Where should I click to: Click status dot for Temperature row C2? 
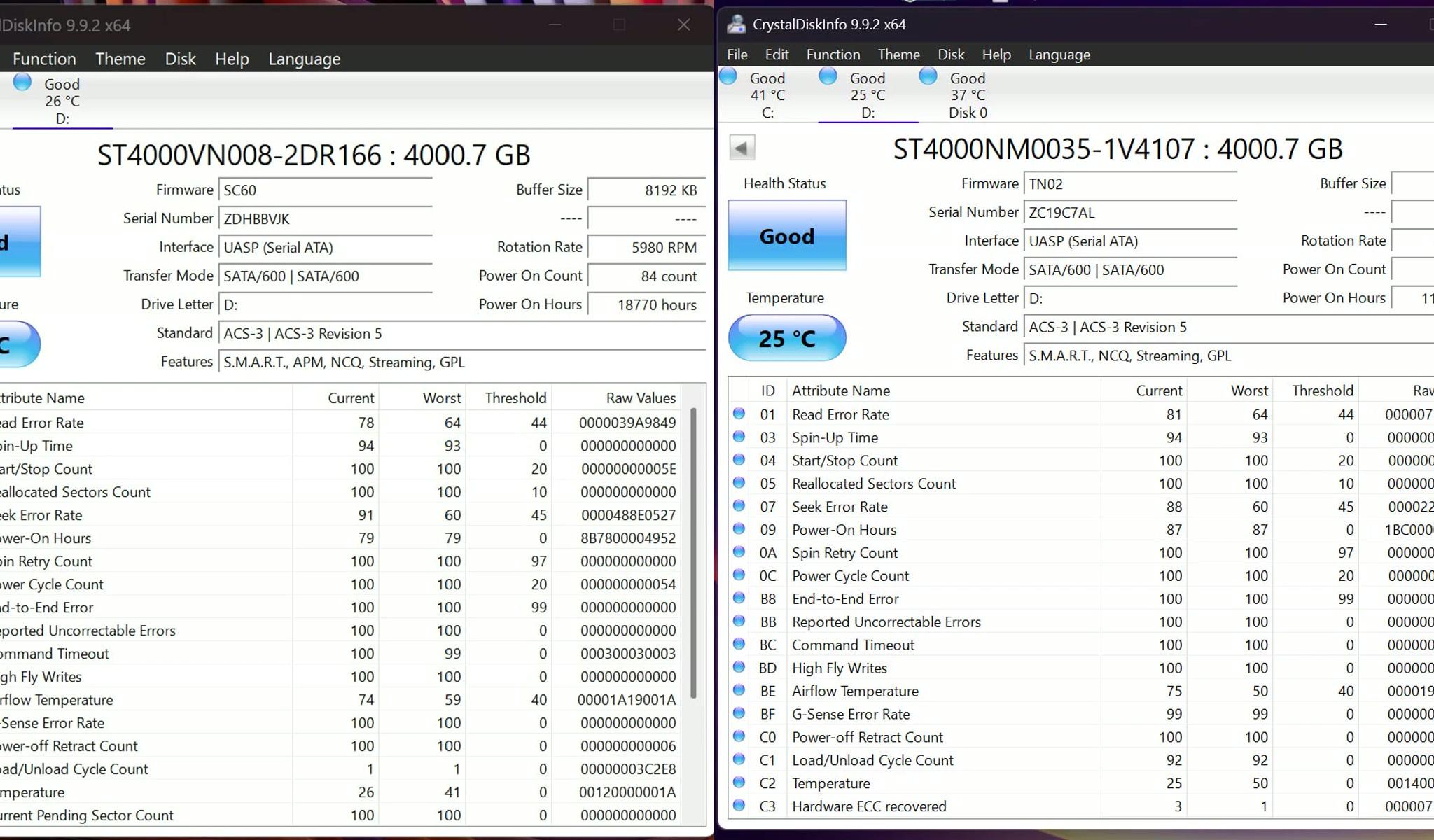coord(739,783)
